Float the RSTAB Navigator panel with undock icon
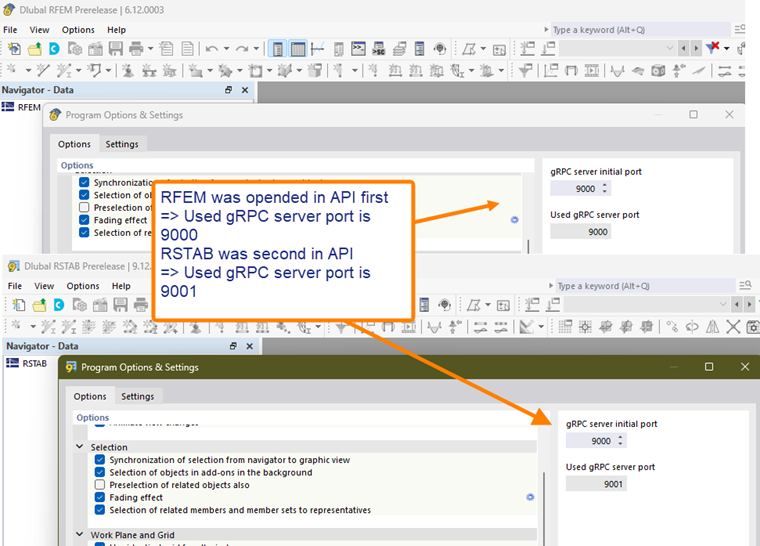 (232, 345)
